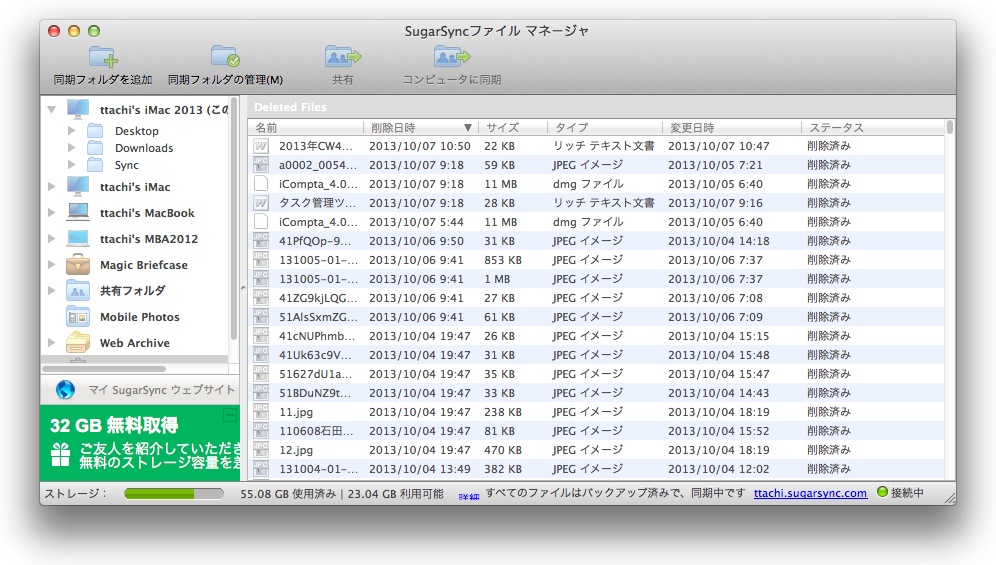Sort by the 削除日時 column header

coord(421,127)
